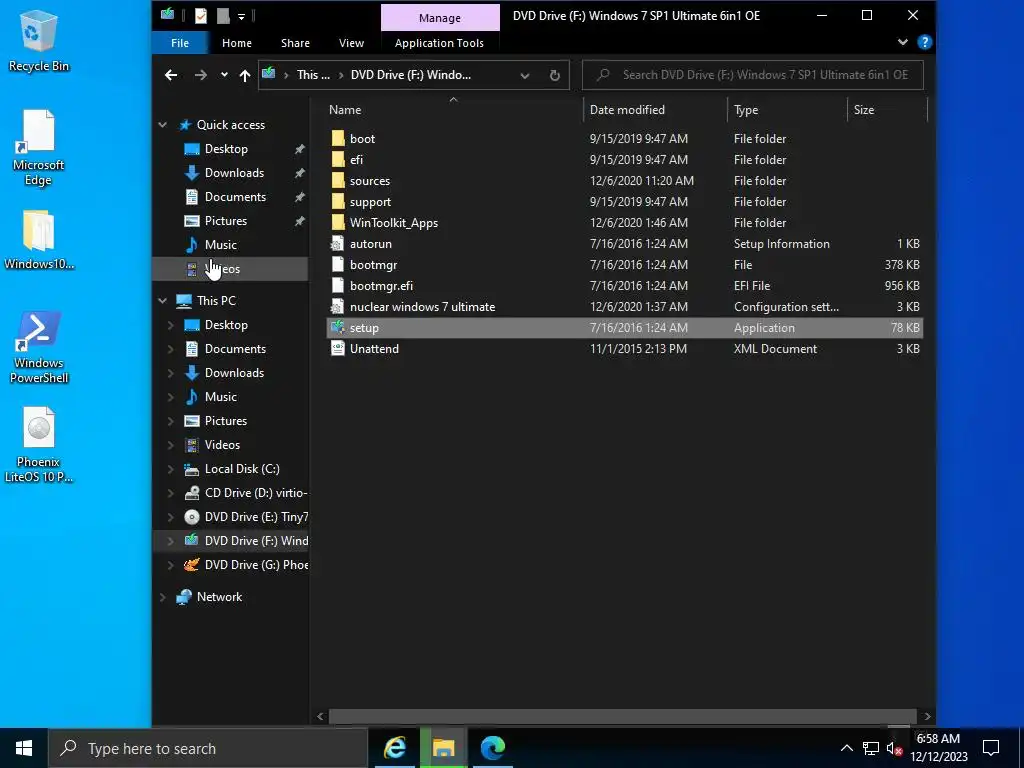
Task: Open the network status tray icon
Action: click(871, 748)
